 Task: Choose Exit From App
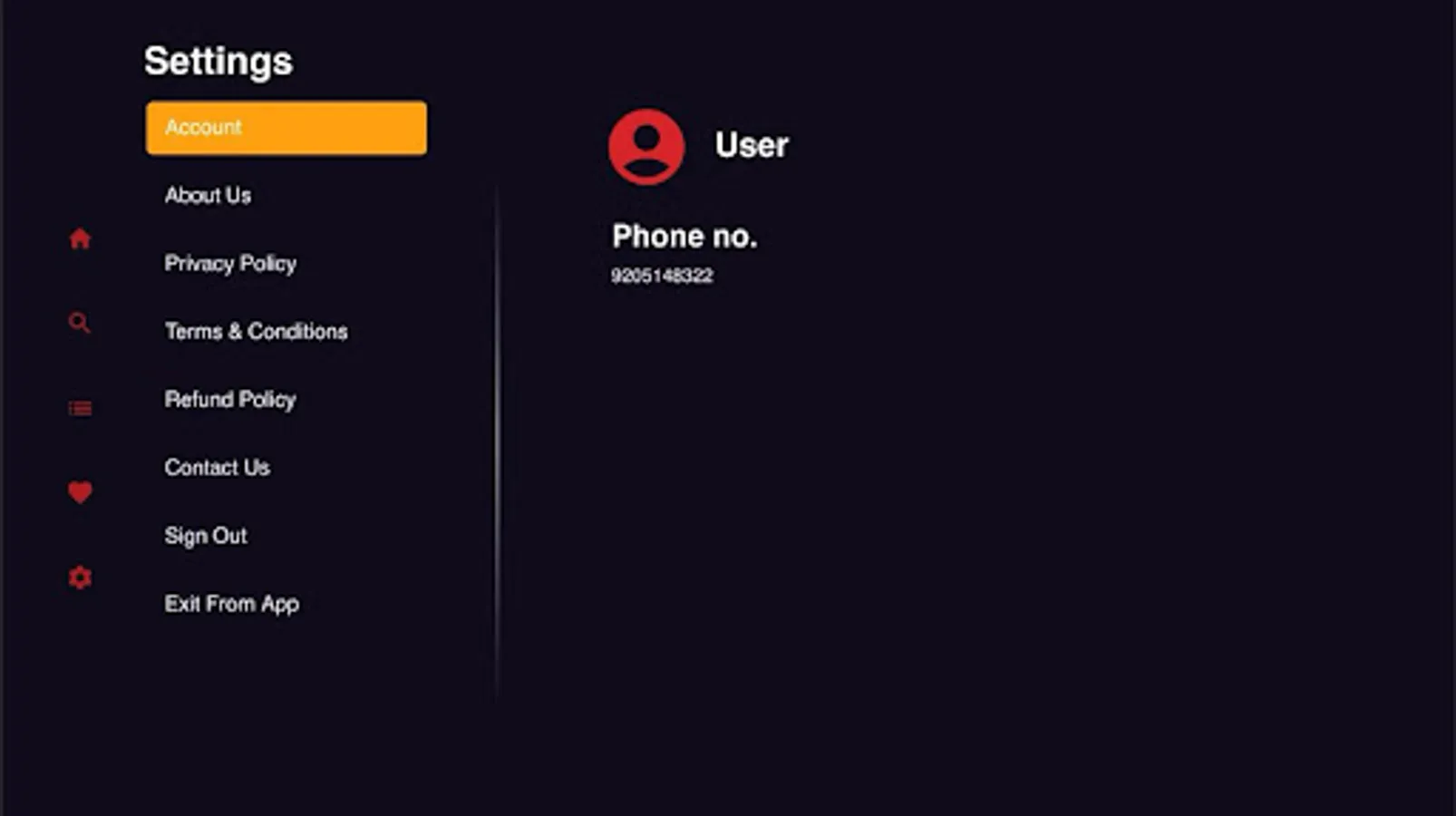click(232, 603)
